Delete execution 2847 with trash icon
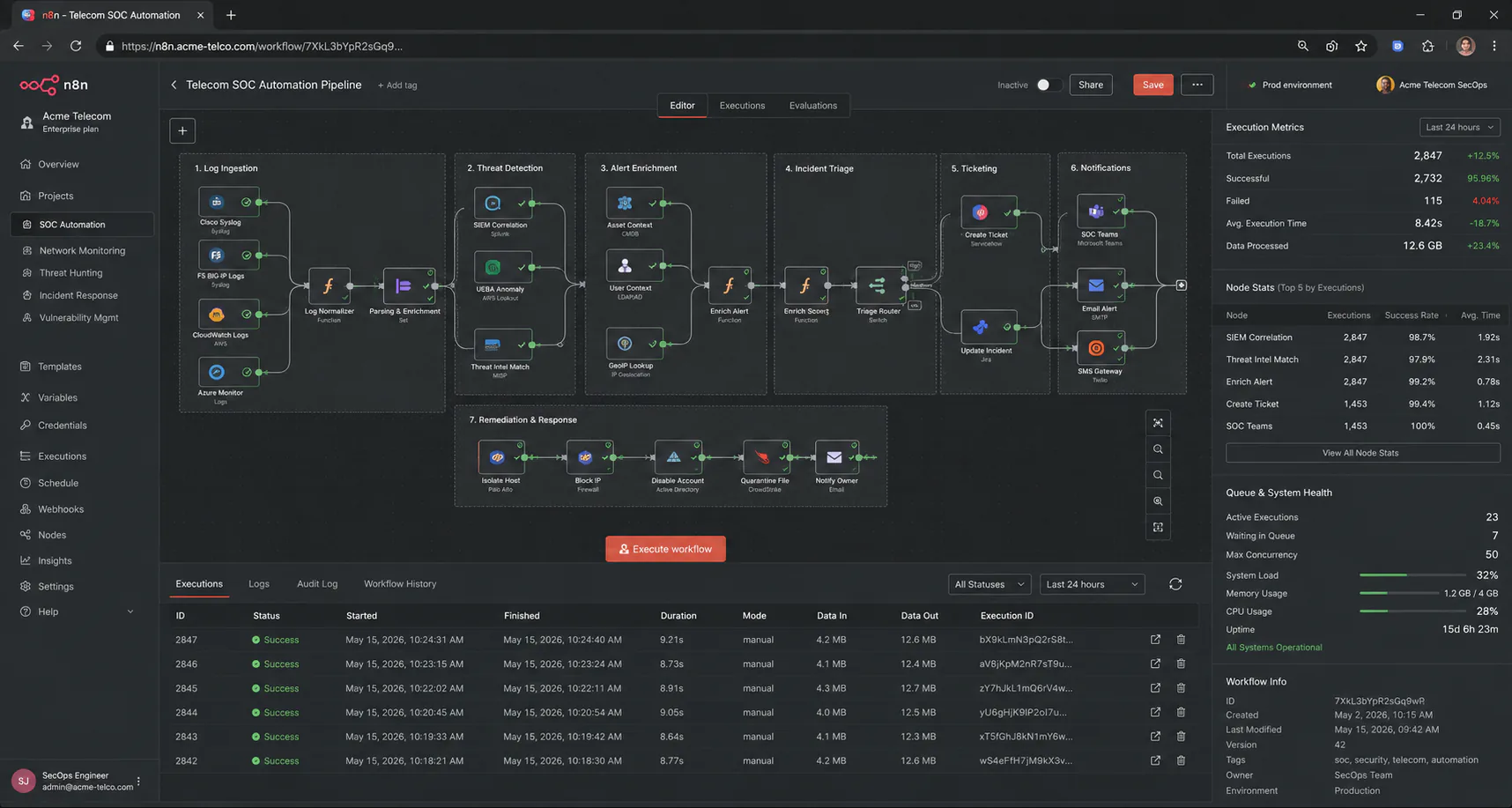This screenshot has width=1512, height=808. click(x=1181, y=640)
